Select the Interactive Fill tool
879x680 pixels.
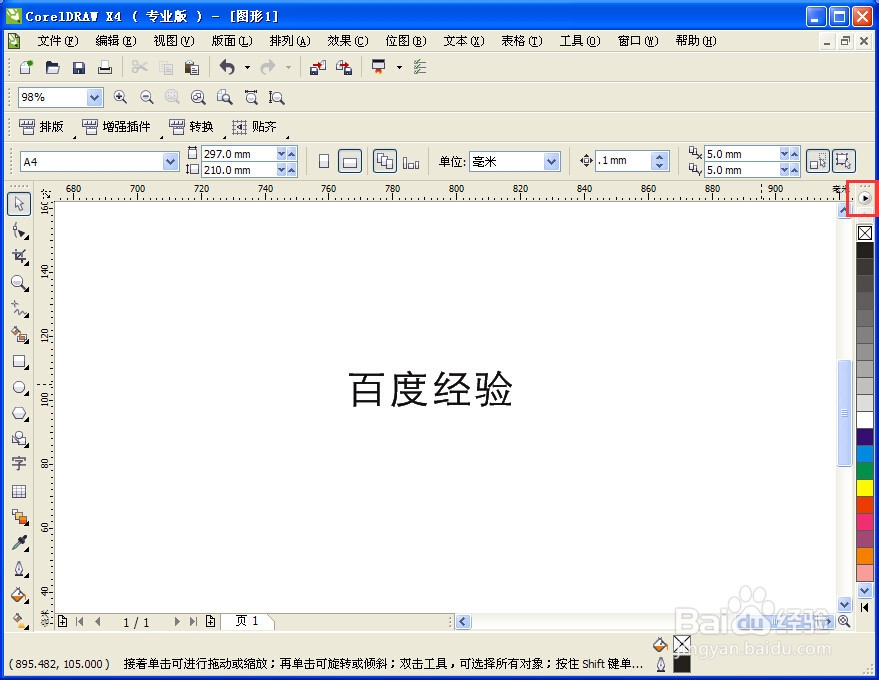coord(20,621)
